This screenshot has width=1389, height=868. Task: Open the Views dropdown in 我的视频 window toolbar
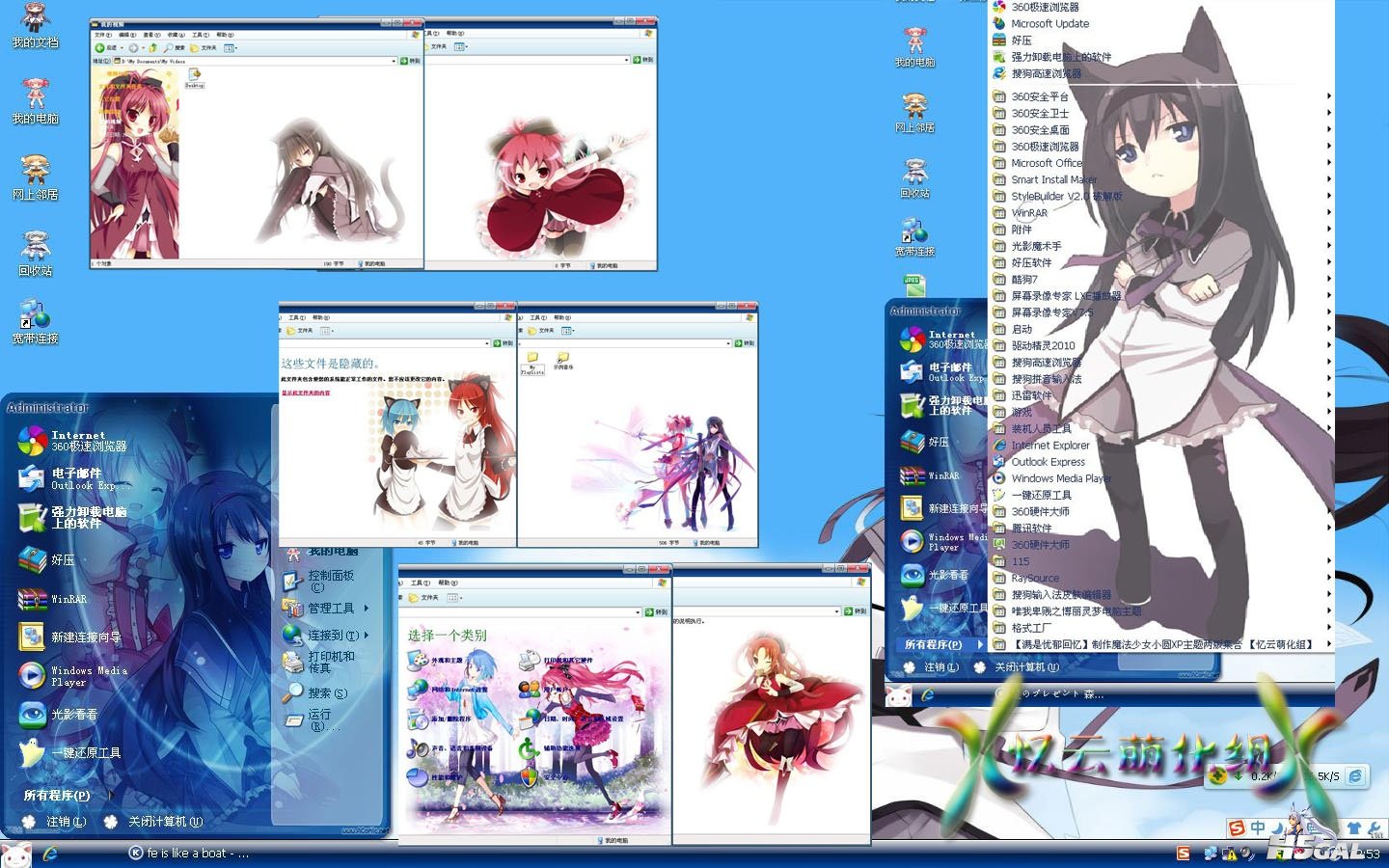click(231, 47)
